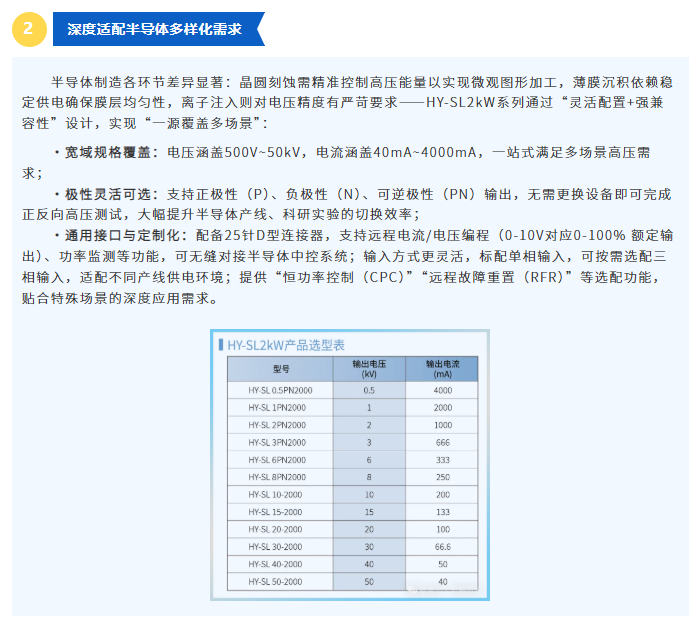
Task: Click the HY-SL 0.5PN2000 model row
Action: click(279, 390)
